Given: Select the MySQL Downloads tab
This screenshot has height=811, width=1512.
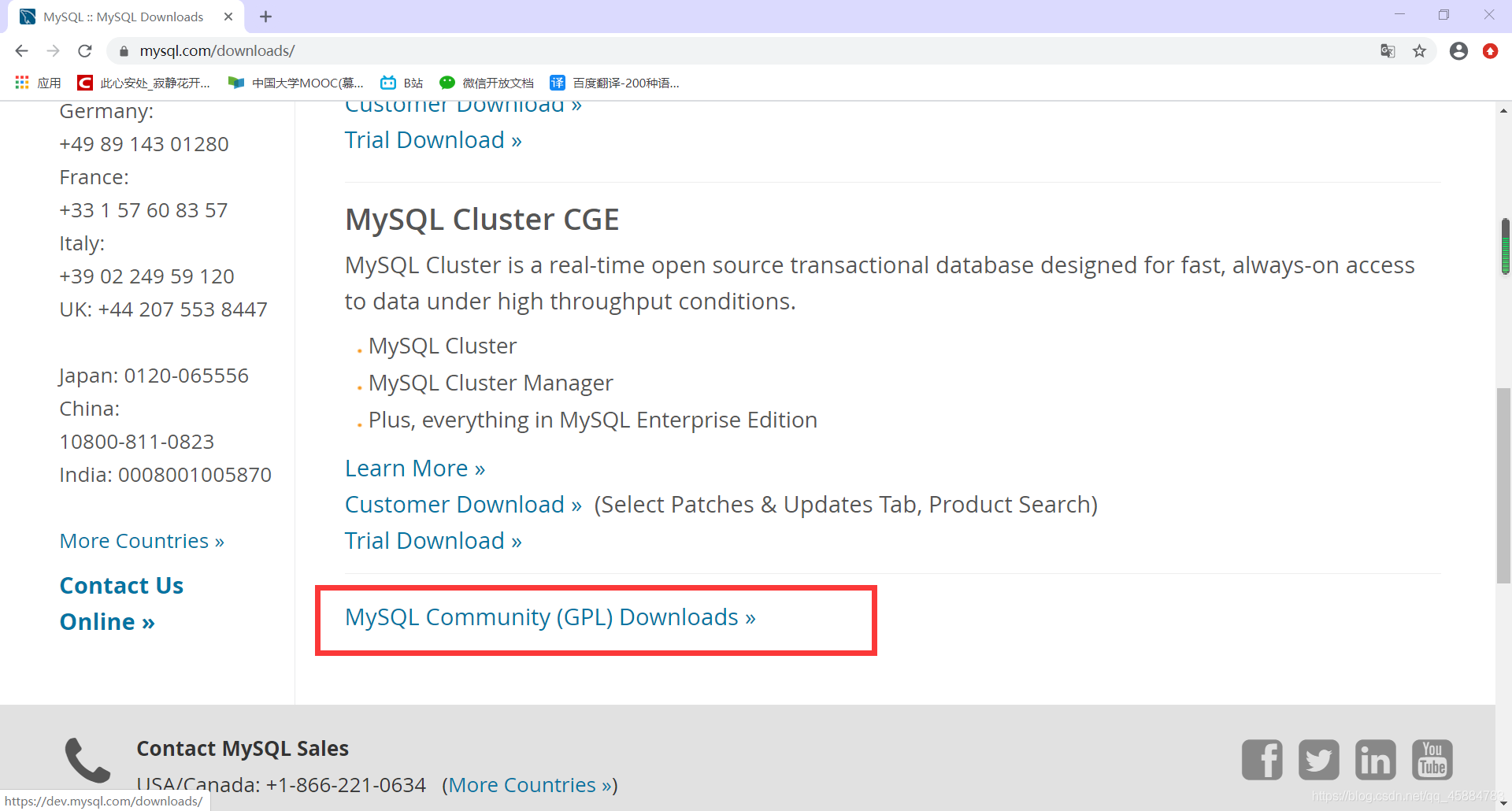Looking at the screenshot, I should [126, 17].
